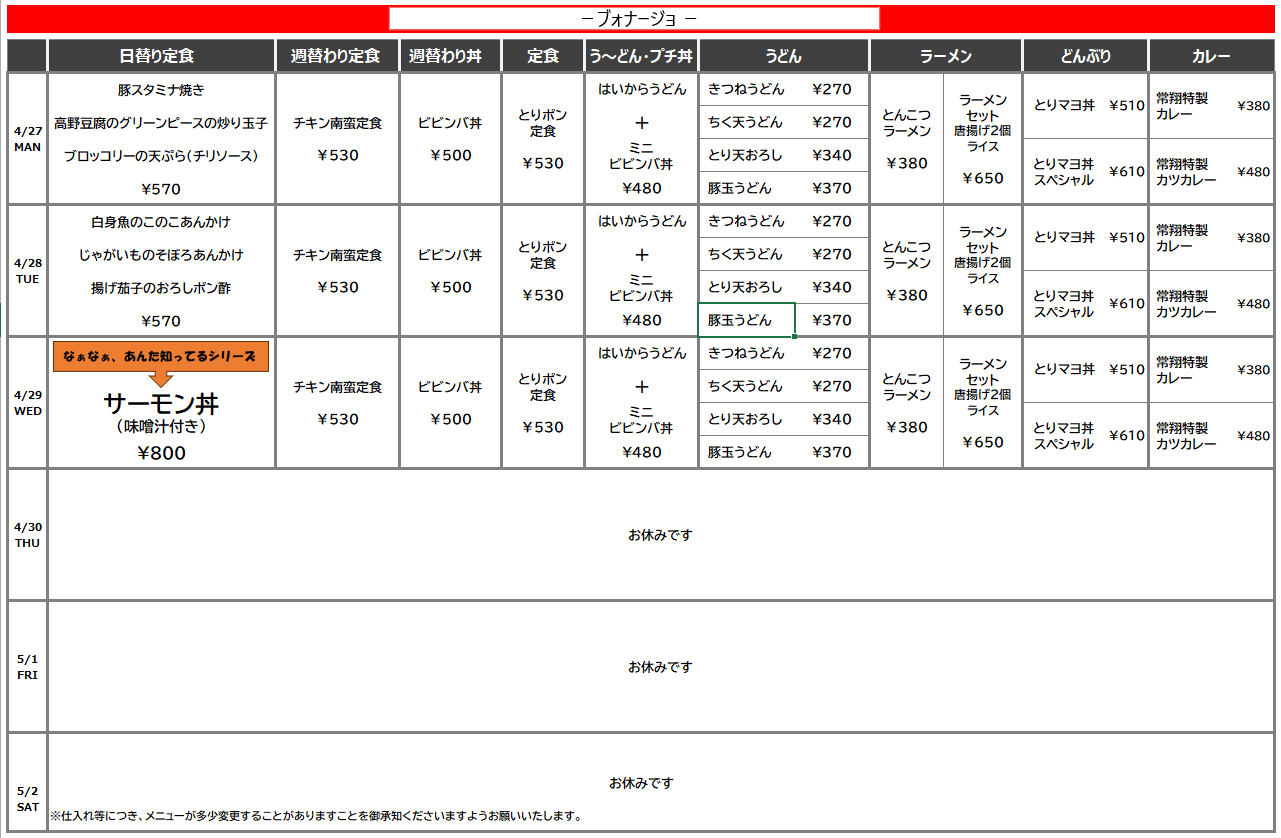Select the "¥800" price under サーモン丼
The image size is (1281, 838).
[x=161, y=453]
